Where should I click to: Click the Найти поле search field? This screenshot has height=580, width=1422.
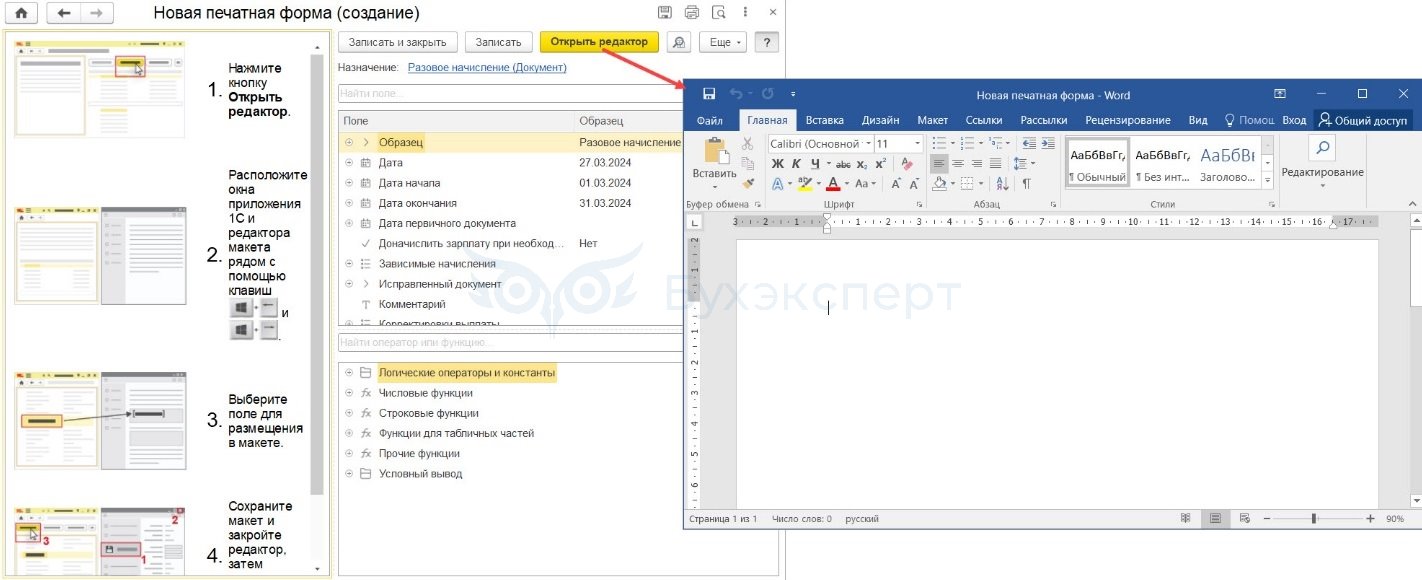coord(510,93)
